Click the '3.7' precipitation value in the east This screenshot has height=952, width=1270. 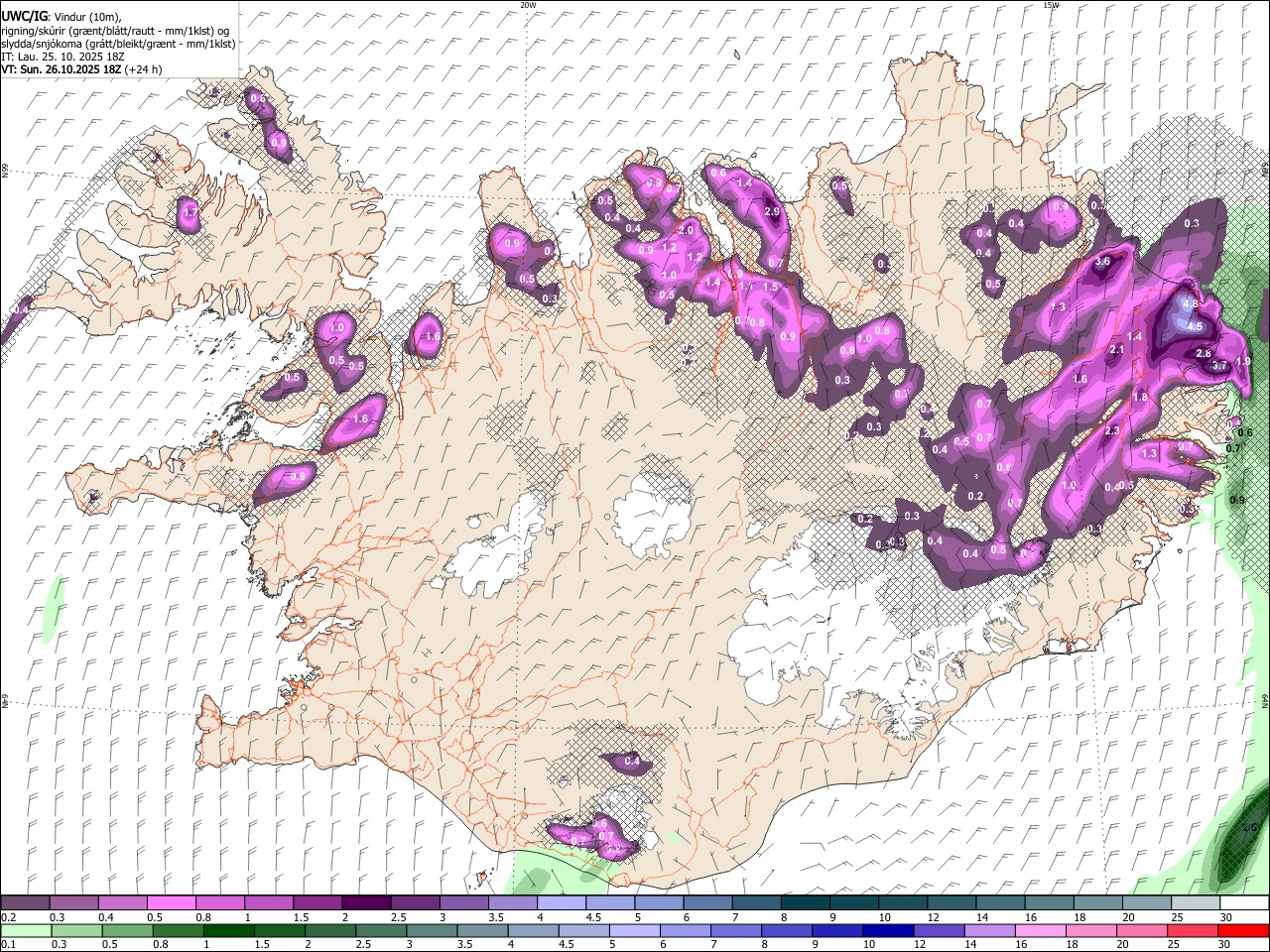coord(1220,366)
